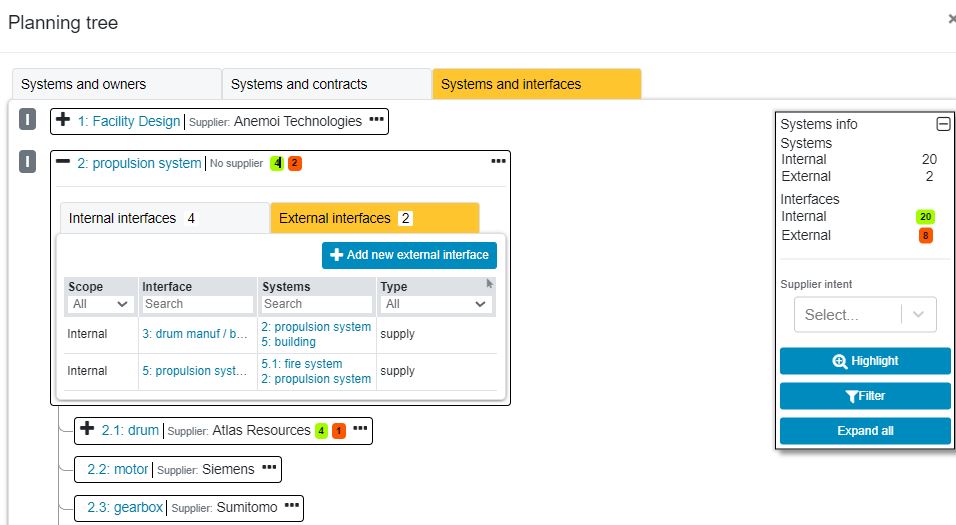Screen dimensions: 956x525
Task: Sort by the Type column header
Action: coord(394,287)
